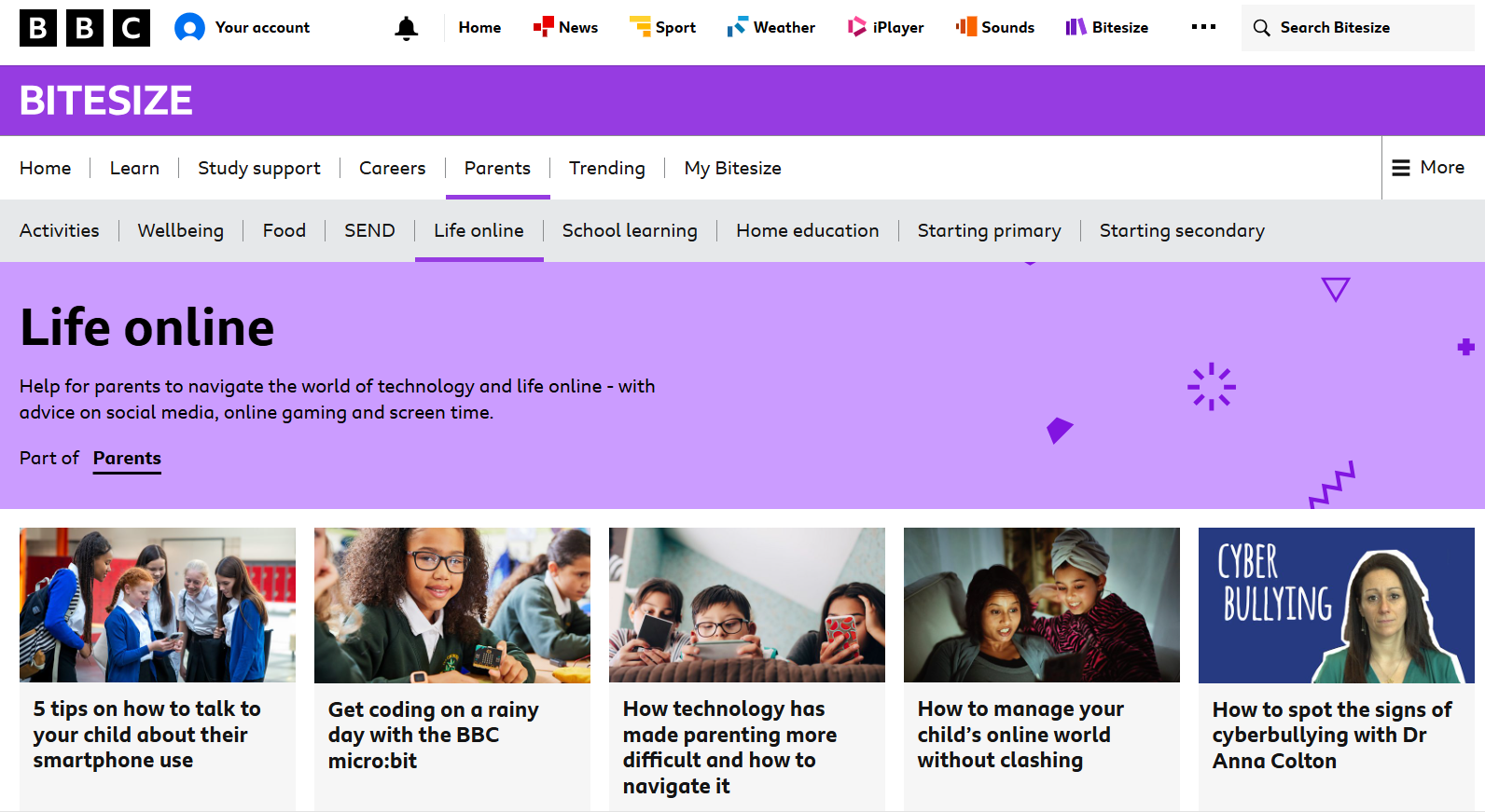Image resolution: width=1485 pixels, height=812 pixels.
Task: Click the Sport icon in the top bar
Action: point(640,27)
